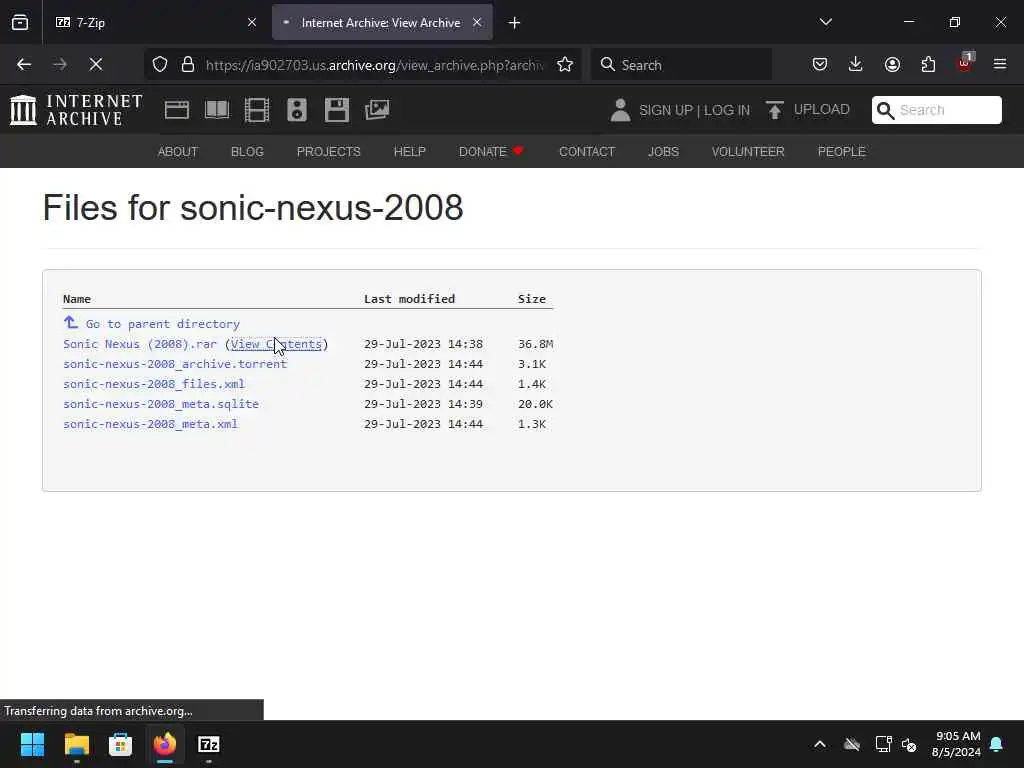Open the Software floppy disk icon
The height and width of the screenshot is (768, 1024).
337,110
